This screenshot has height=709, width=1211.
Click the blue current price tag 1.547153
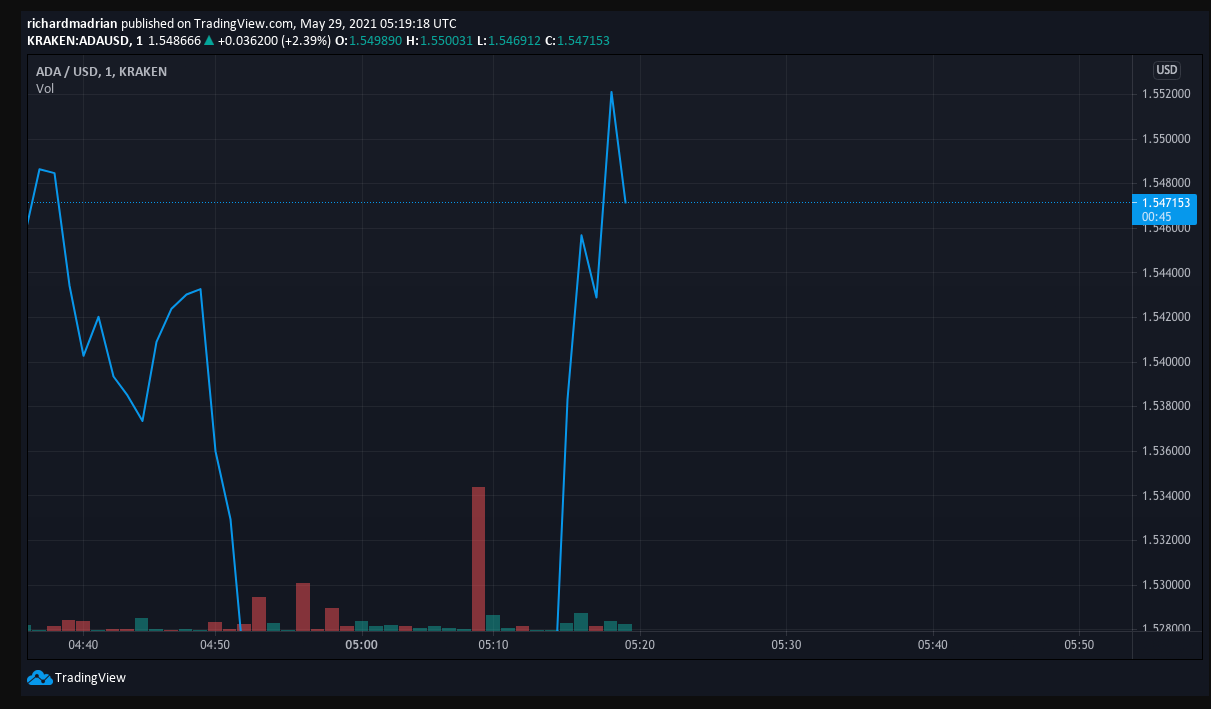[x=1166, y=203]
